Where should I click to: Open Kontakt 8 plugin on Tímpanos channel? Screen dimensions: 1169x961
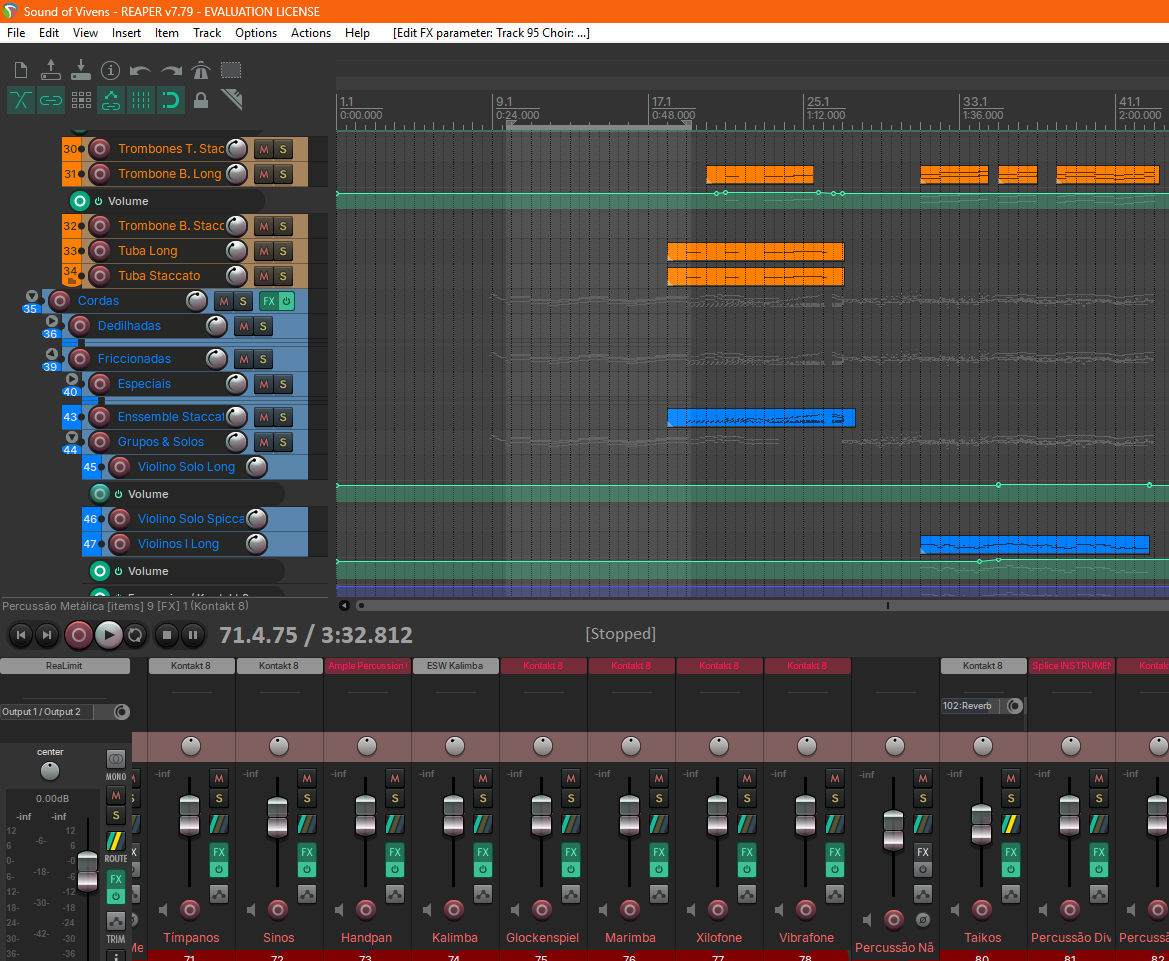(x=191, y=666)
